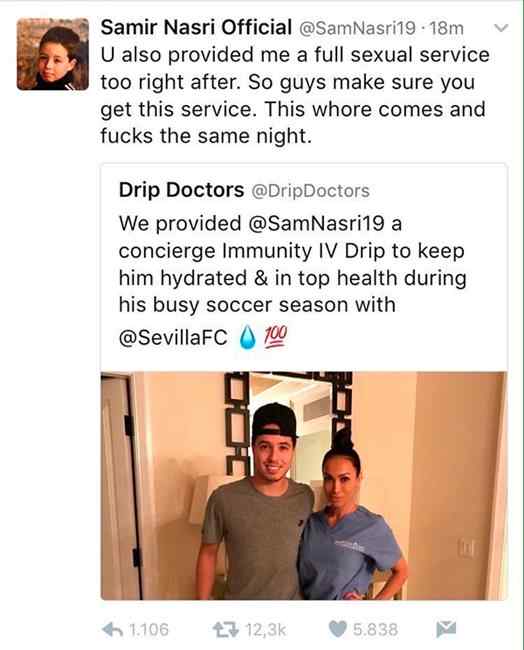Click the red 100 emoji
This screenshot has width=524, height=650.
pos(276,336)
